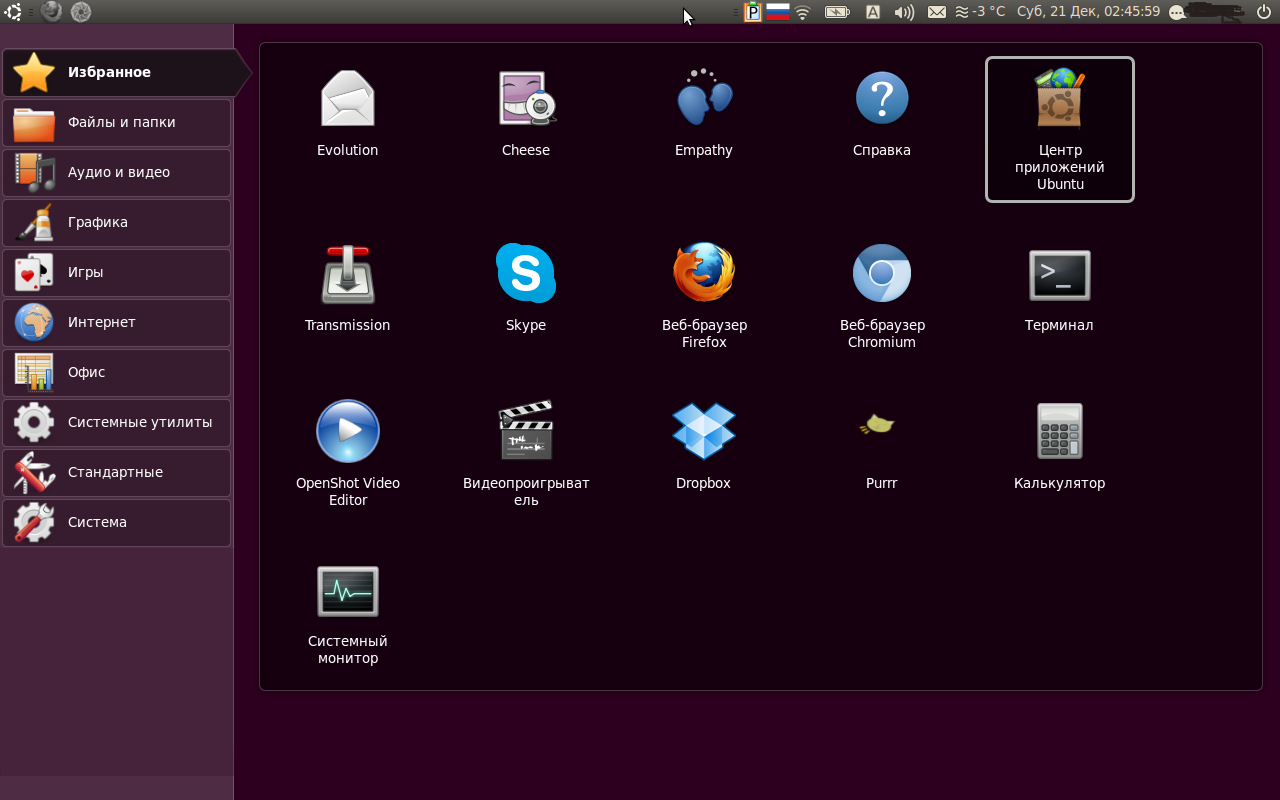The height and width of the screenshot is (800, 1280).
Task: Launch Transmission torrent client
Action: (x=347, y=288)
